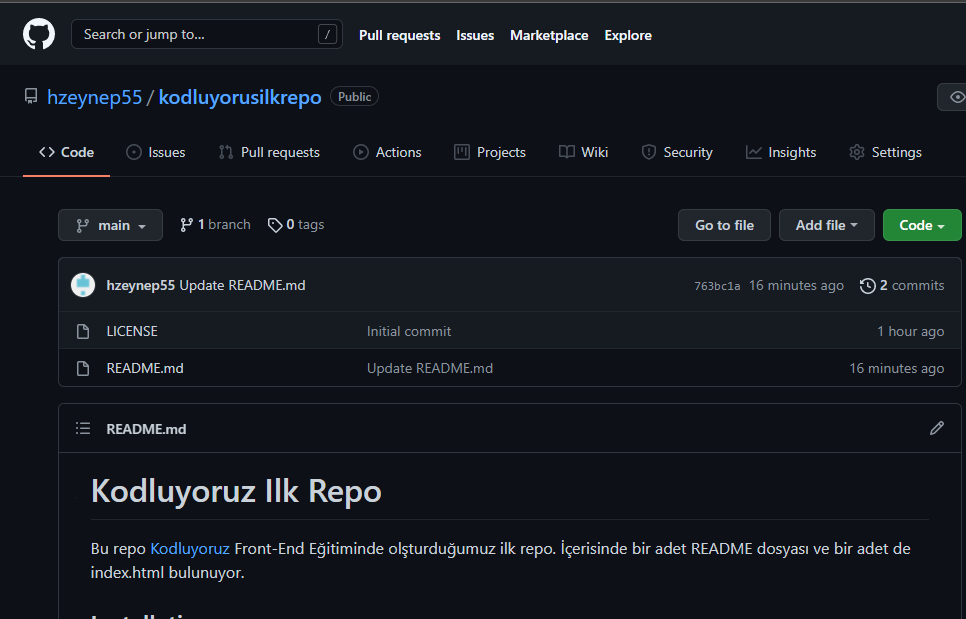Open the Actions tab
The height and width of the screenshot is (619, 966).
[388, 152]
